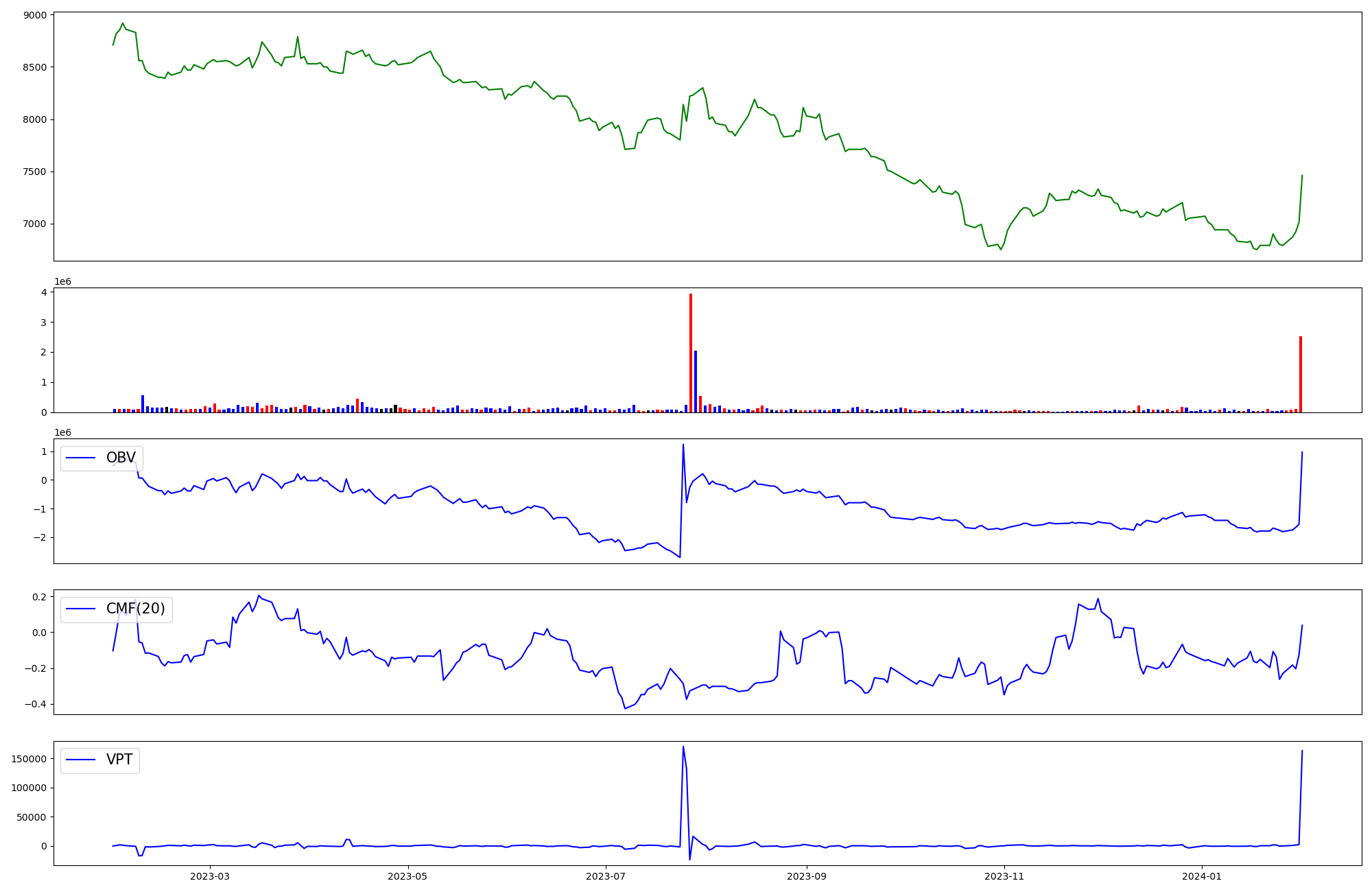Click the 0.2 label on the CMF axis
The image size is (1372, 892).
40,597
